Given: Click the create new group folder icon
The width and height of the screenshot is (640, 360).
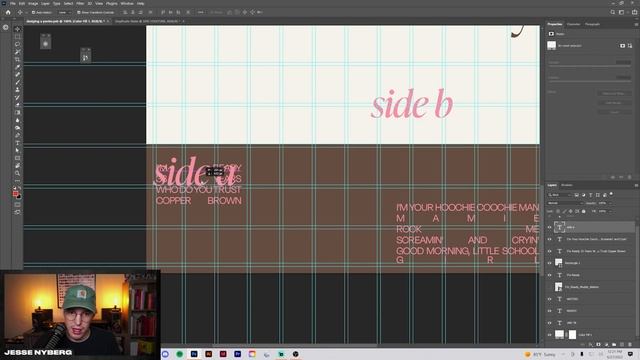Looking at the screenshot, I should pos(614,345).
